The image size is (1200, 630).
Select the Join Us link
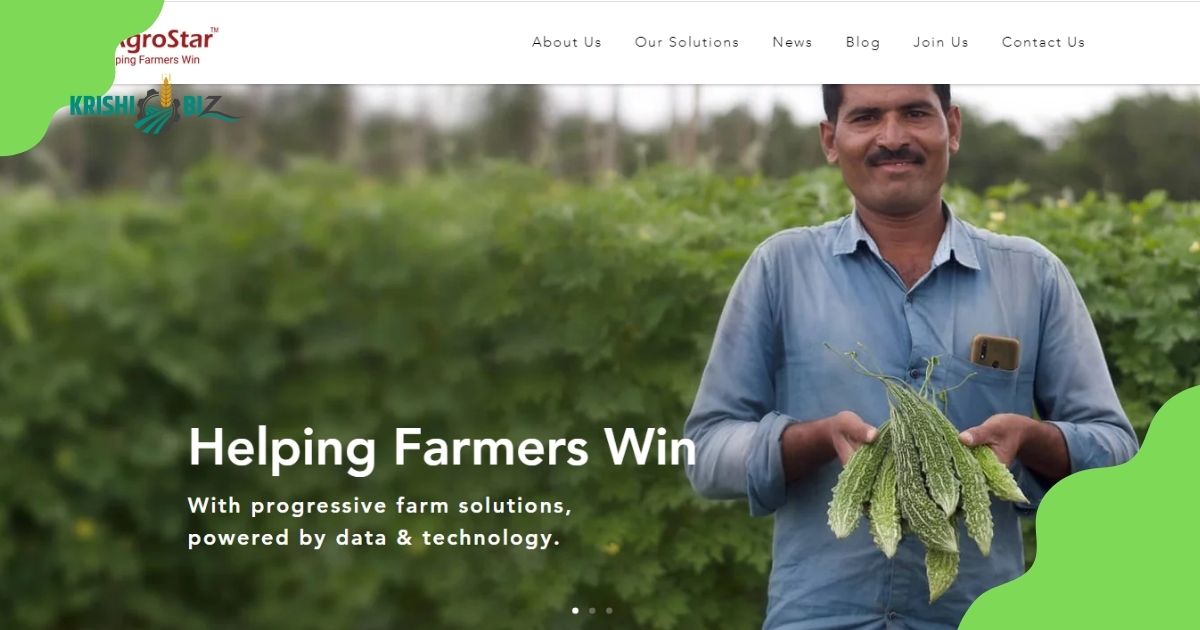pyautogui.click(x=941, y=42)
